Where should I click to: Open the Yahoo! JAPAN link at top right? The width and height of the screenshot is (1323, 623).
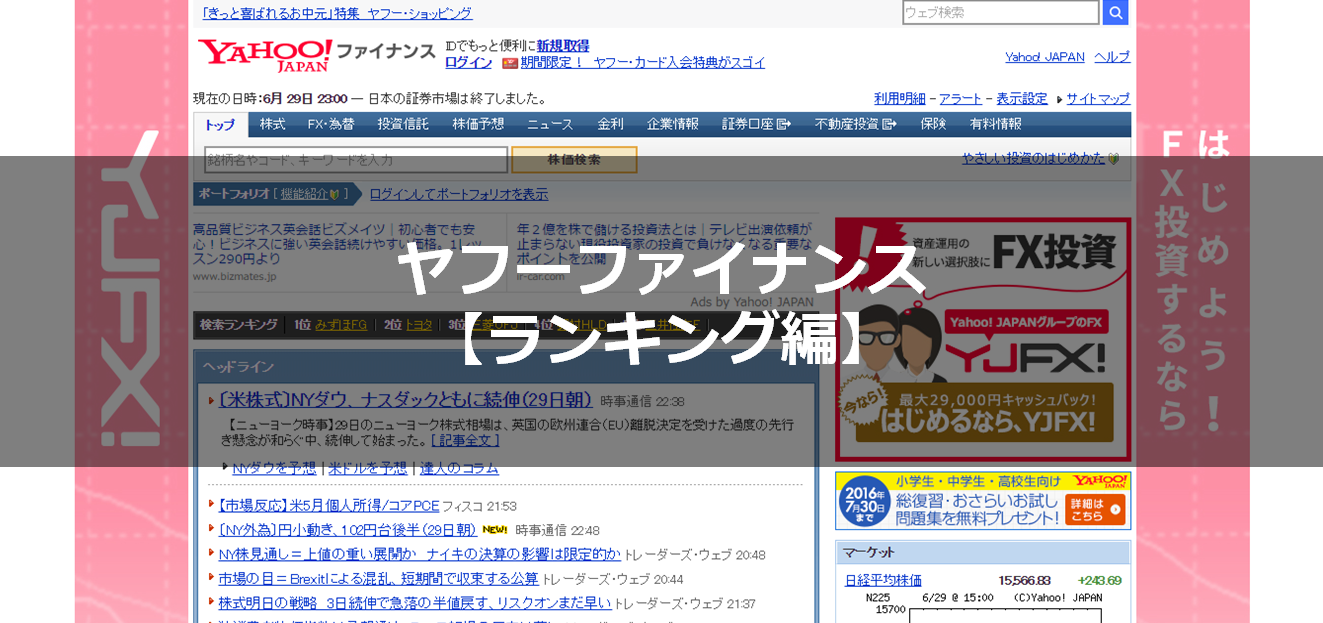(1045, 57)
